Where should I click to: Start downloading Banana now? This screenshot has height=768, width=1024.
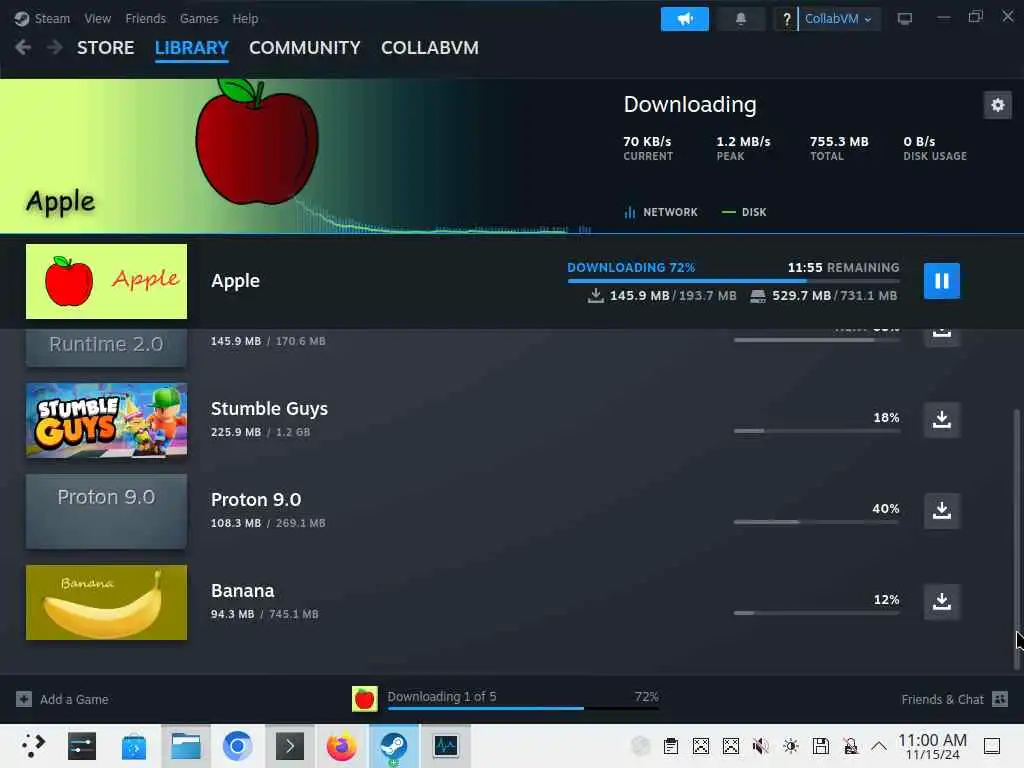pyautogui.click(x=941, y=601)
